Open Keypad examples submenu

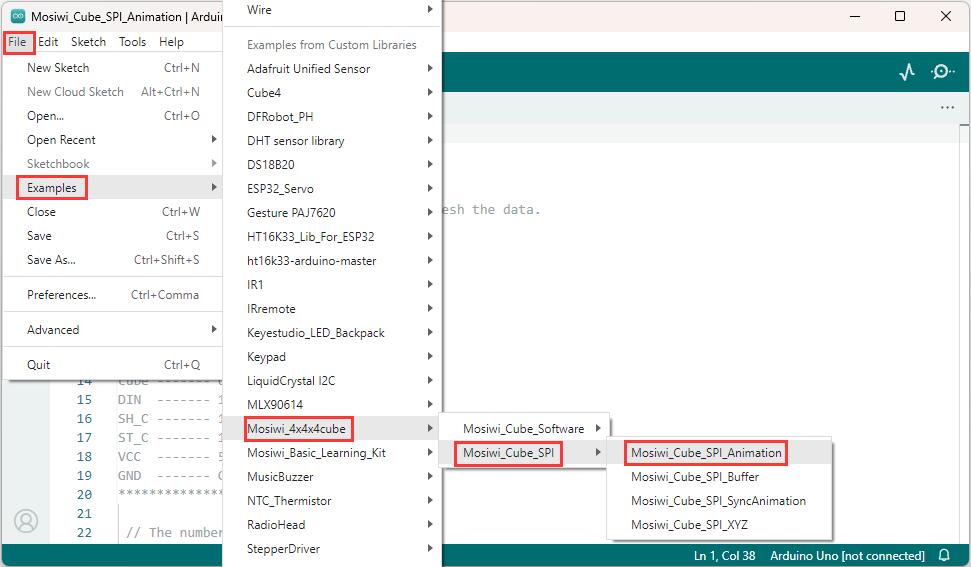tap(333, 357)
